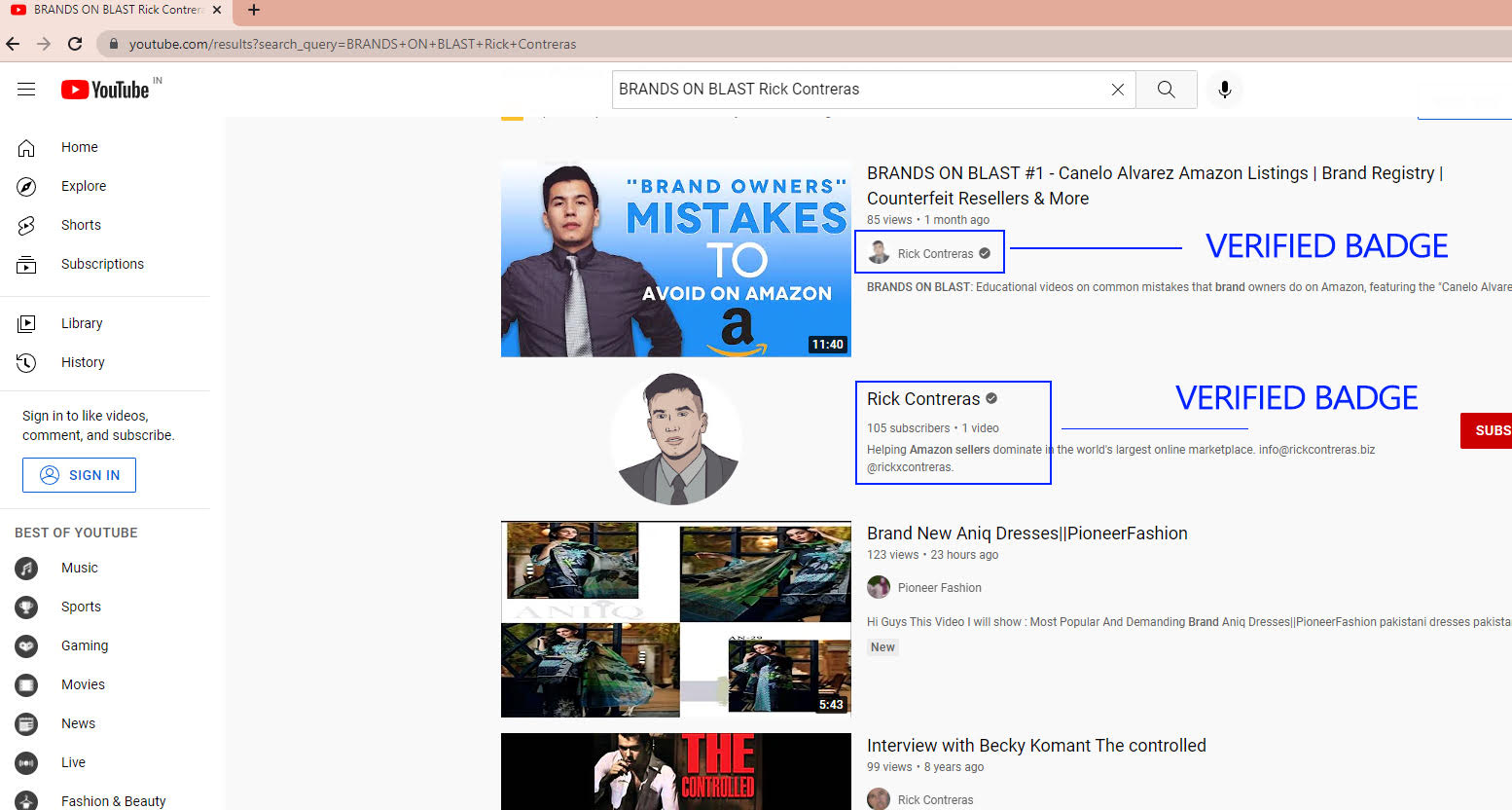Open Fashion & Beauty category
This screenshot has width=1512, height=810.
[x=105, y=800]
